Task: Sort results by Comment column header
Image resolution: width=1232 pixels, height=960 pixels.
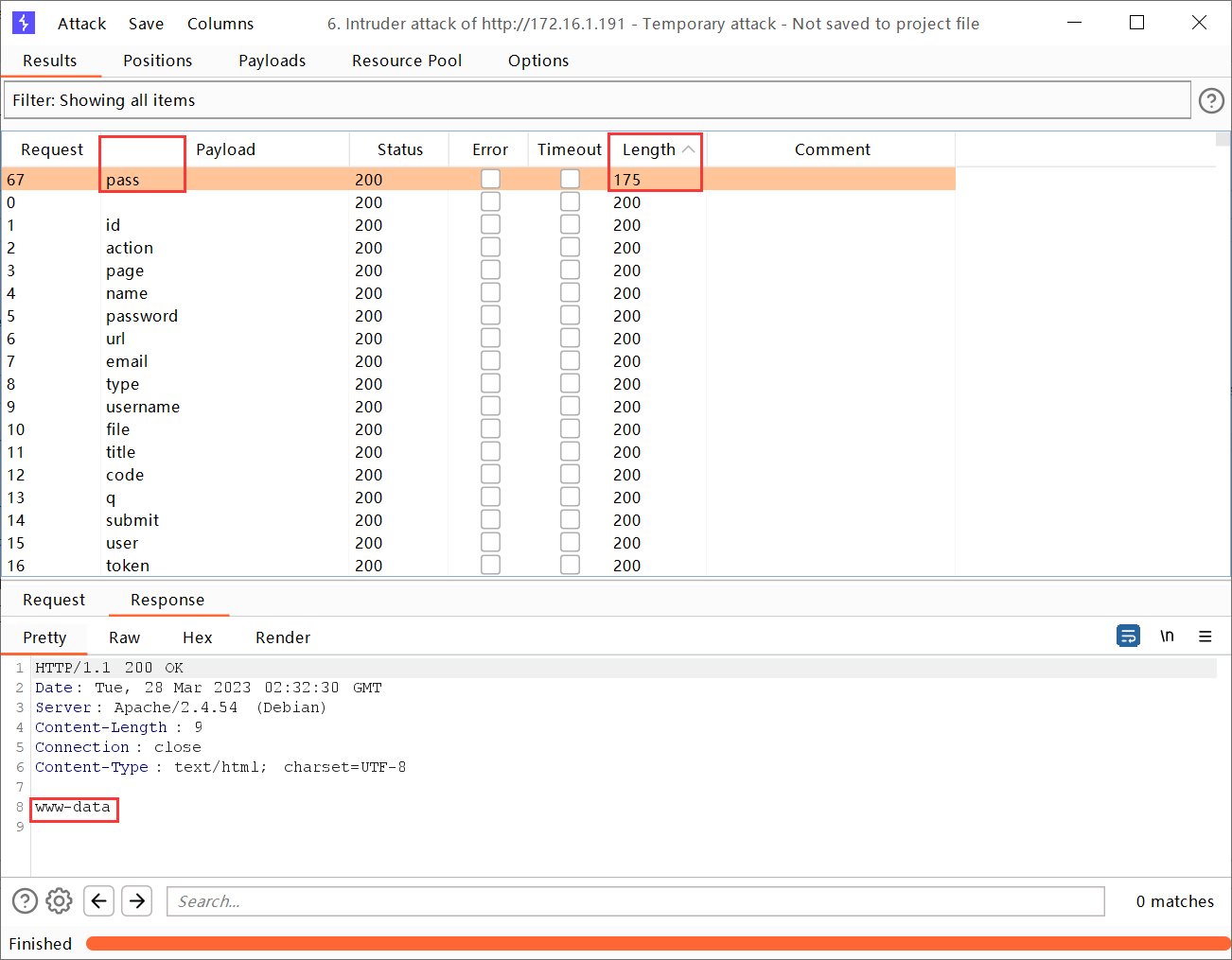Action: pos(832,149)
